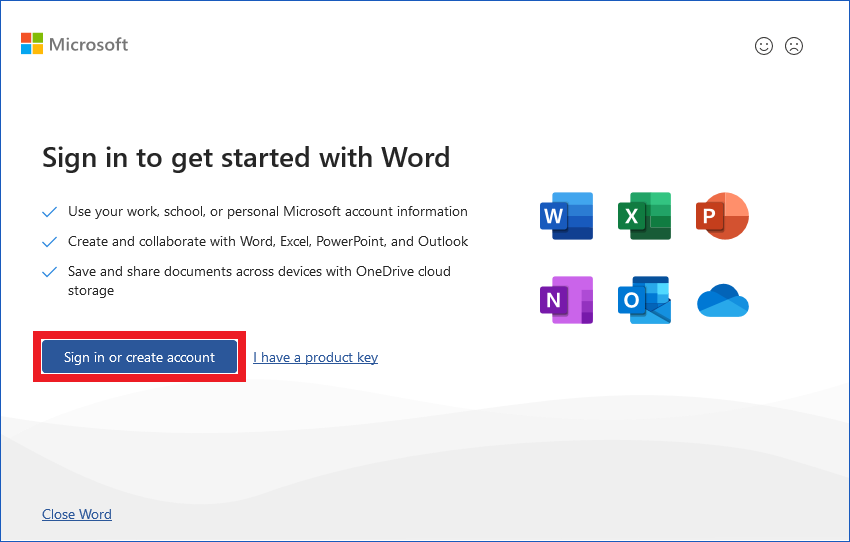The width and height of the screenshot is (850, 542).
Task: Click the green Excel icon
Action: coord(644,216)
